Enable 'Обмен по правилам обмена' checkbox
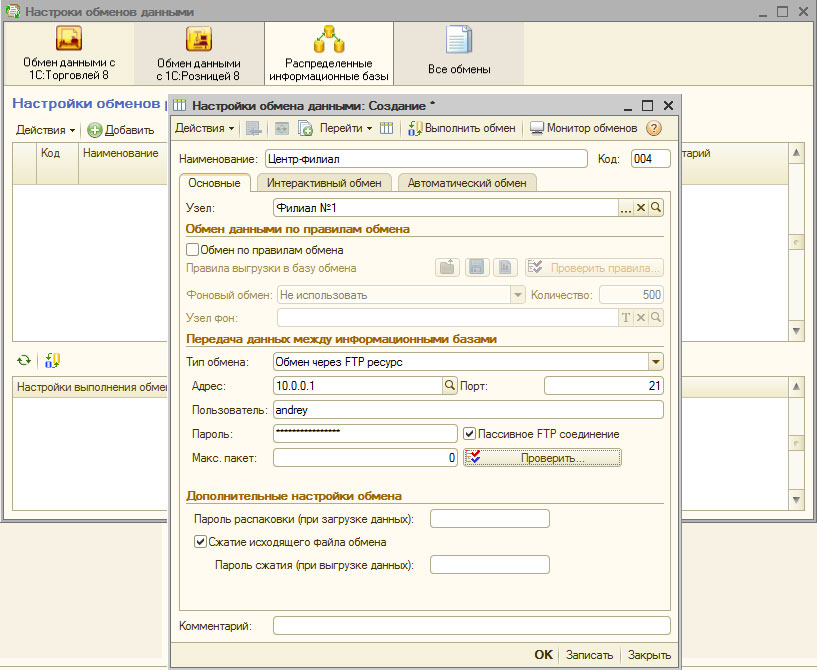Viewport: 817px width, 670px height. (x=193, y=250)
